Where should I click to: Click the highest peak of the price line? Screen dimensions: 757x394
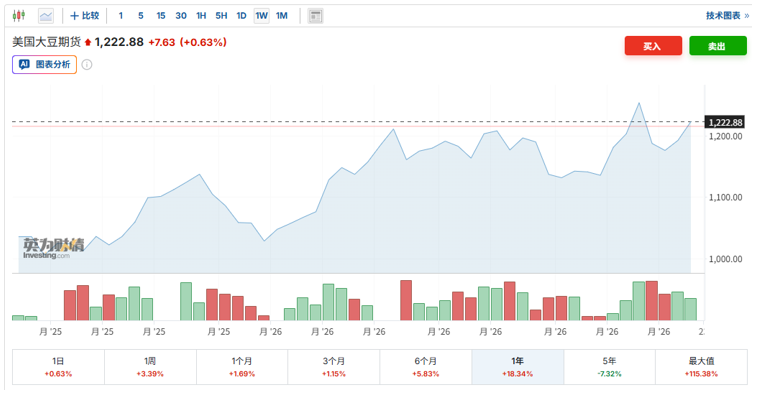639,103
